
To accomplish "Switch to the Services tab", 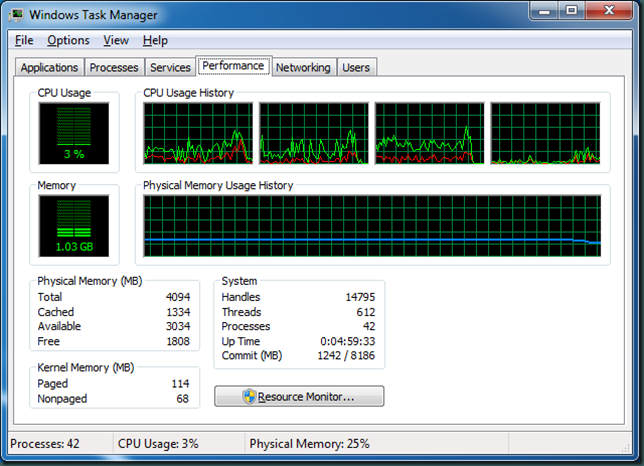I will (170, 67).
